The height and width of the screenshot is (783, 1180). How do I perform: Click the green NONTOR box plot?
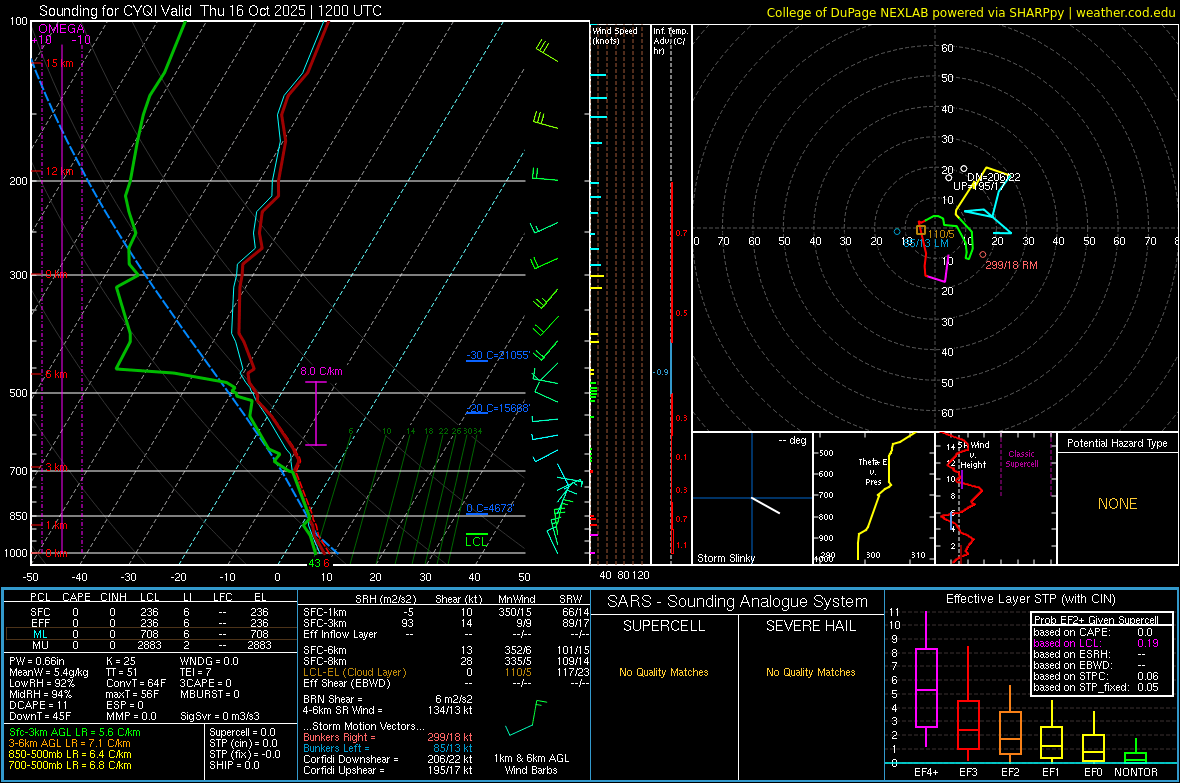(1136, 751)
